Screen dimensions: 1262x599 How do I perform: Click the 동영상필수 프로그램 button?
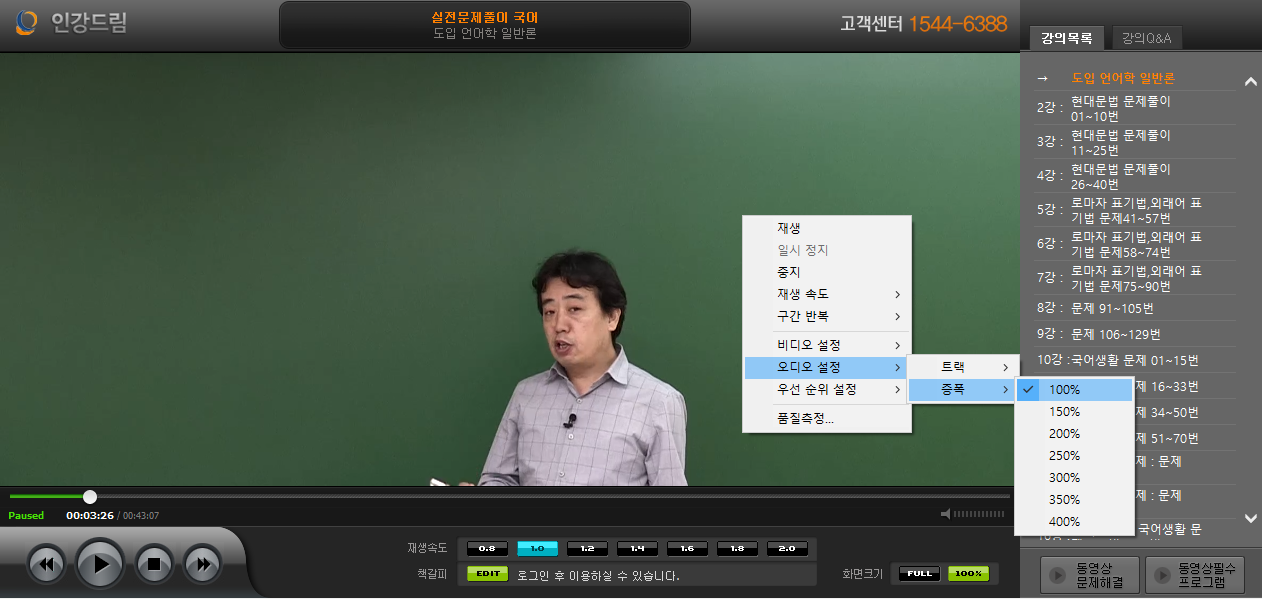point(1195,575)
